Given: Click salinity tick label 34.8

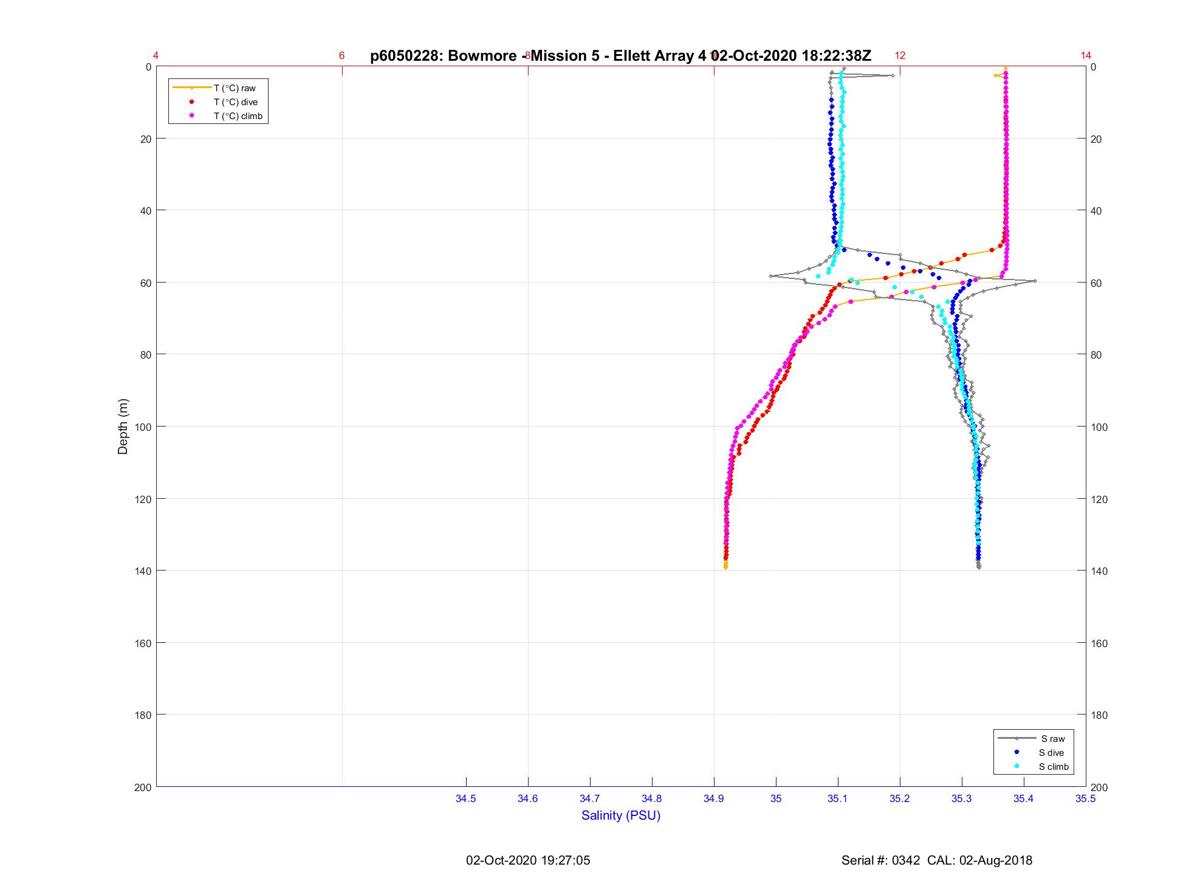Looking at the screenshot, I should 652,799.
